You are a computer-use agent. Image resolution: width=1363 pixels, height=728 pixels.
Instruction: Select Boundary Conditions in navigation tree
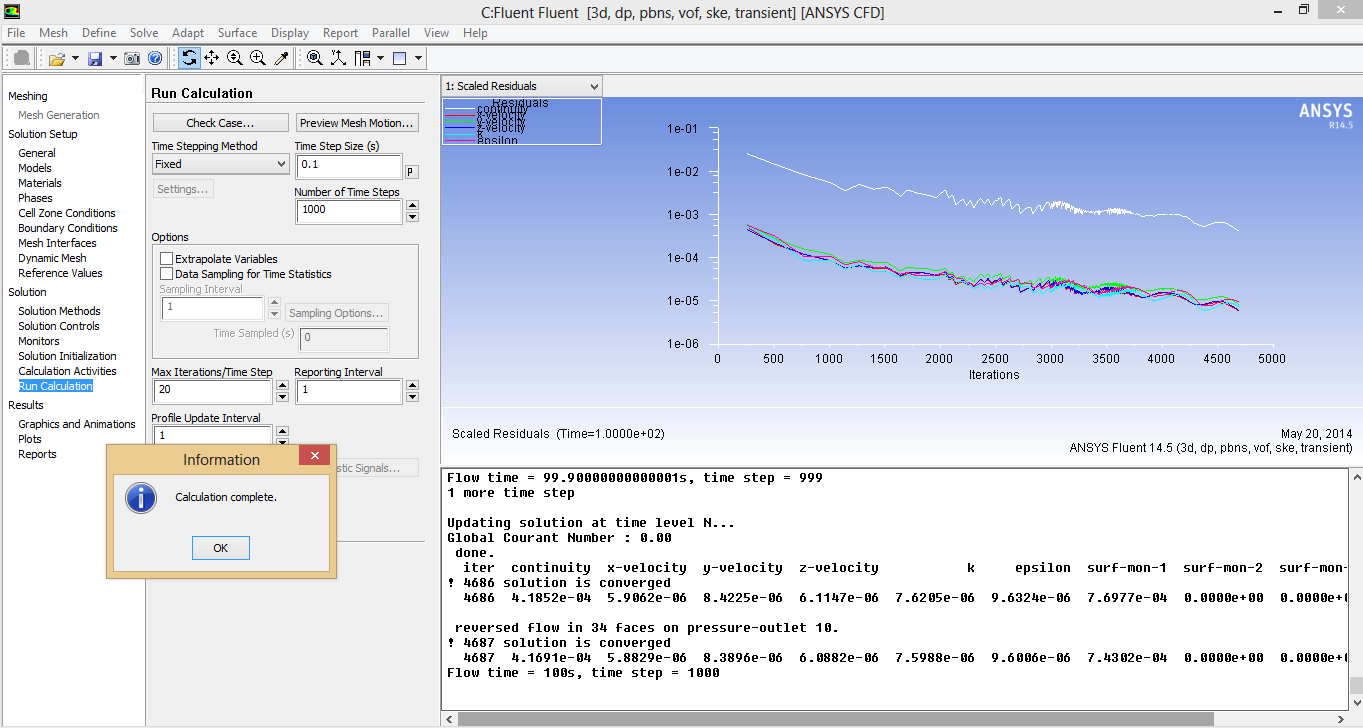click(68, 228)
